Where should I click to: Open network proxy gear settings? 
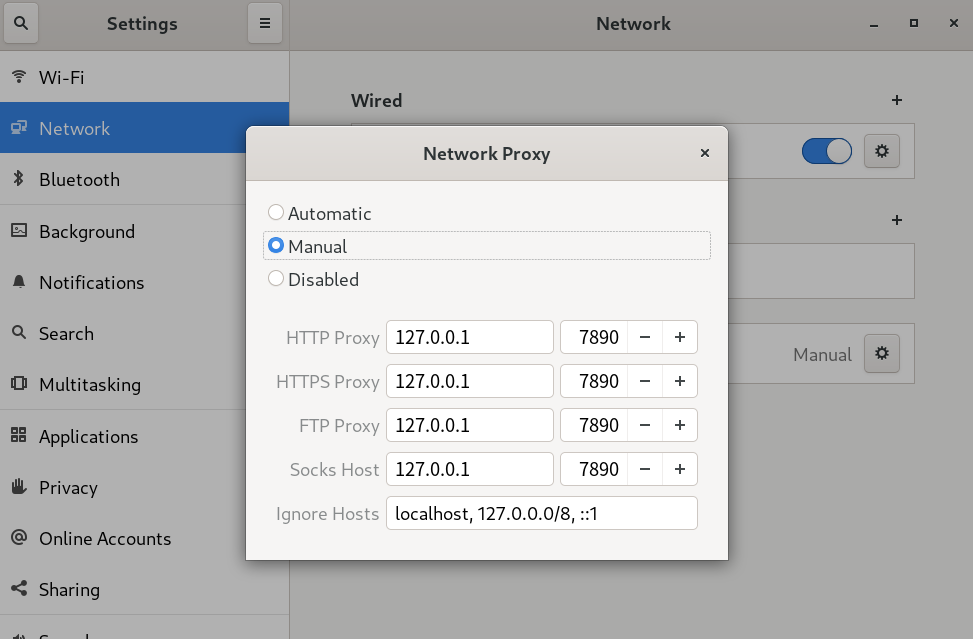coord(881,354)
